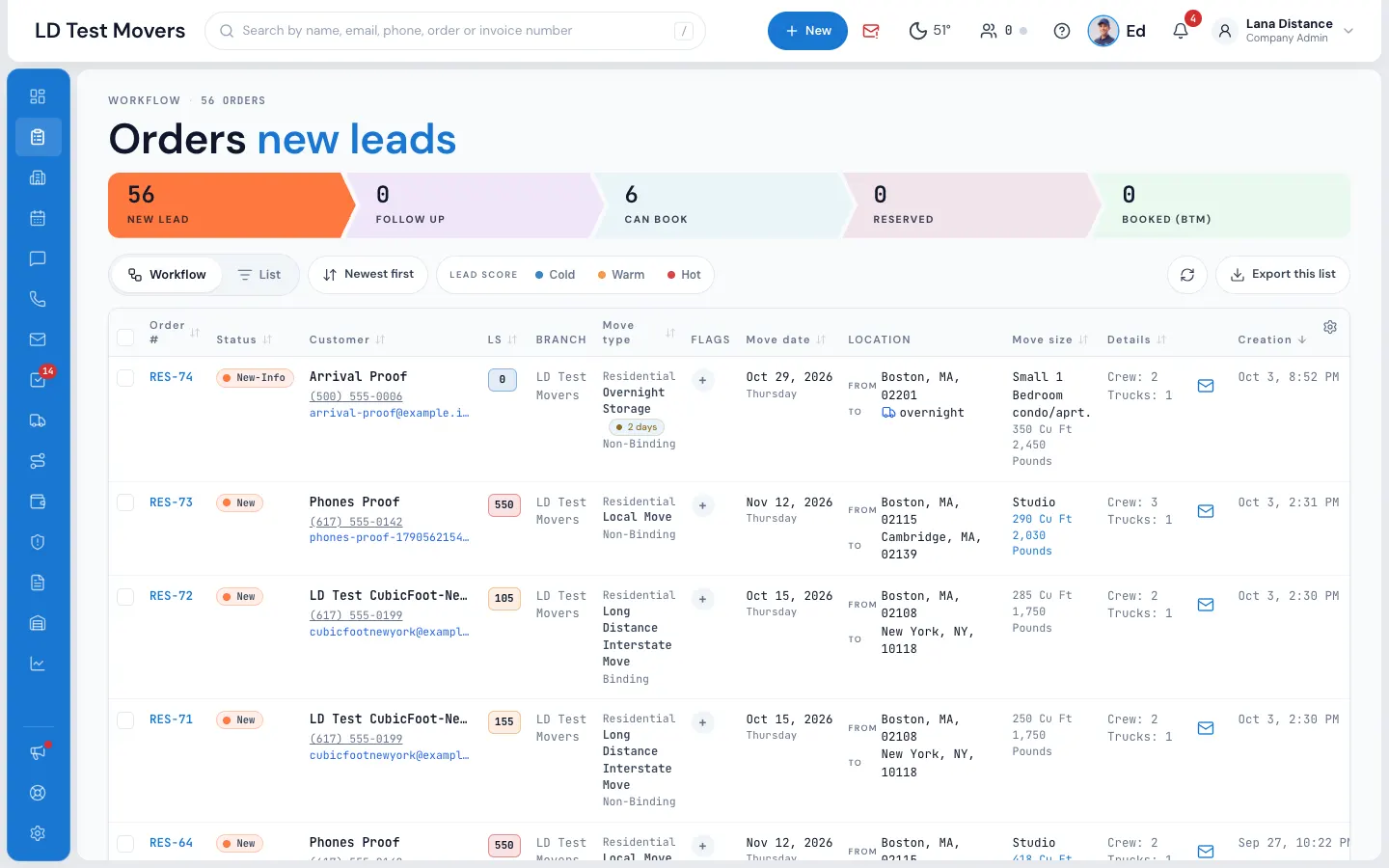Screen dimensions: 1389x868
Task: Click Export this list button
Action: coord(1282,275)
